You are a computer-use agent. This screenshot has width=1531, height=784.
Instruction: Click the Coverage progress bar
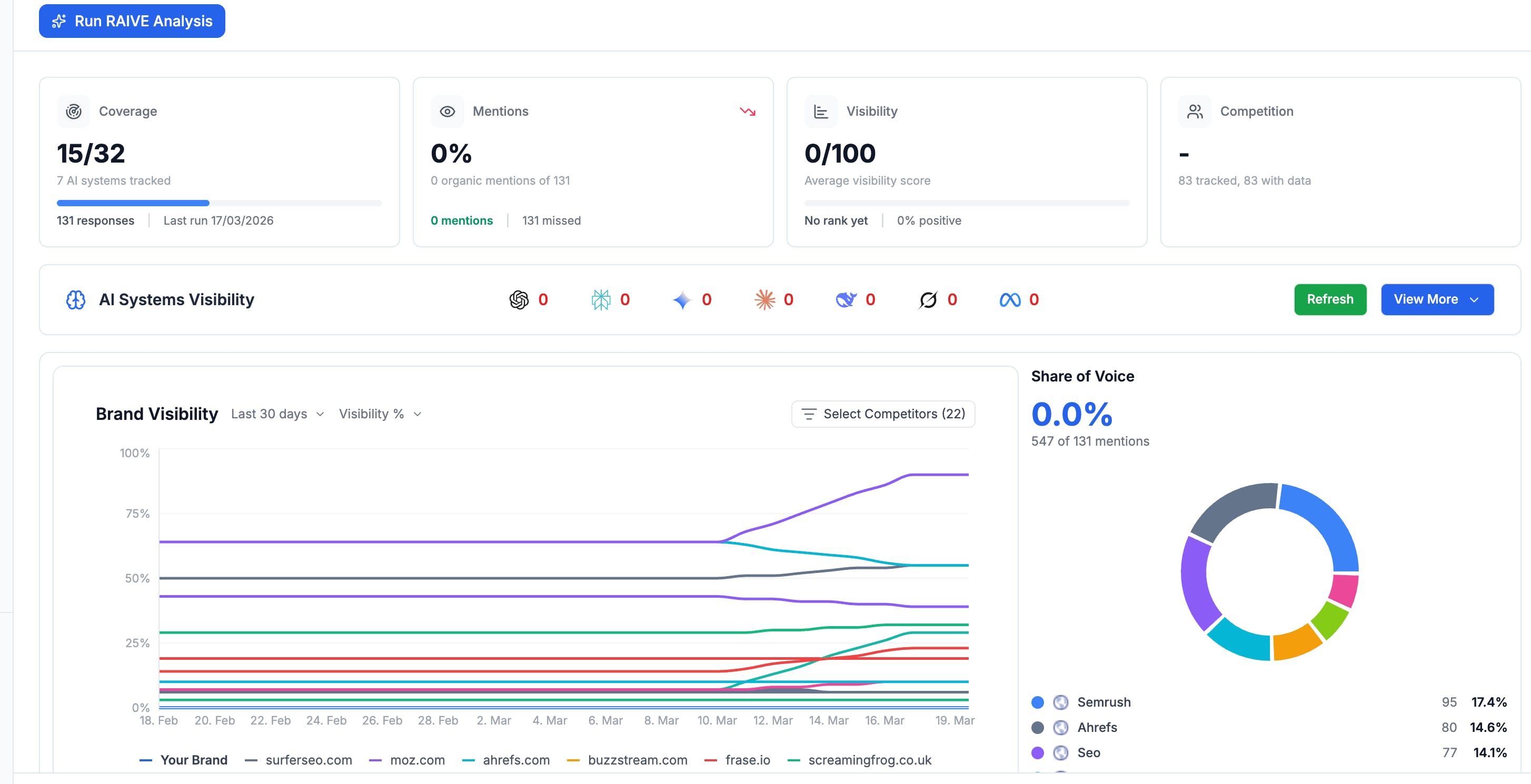218,203
